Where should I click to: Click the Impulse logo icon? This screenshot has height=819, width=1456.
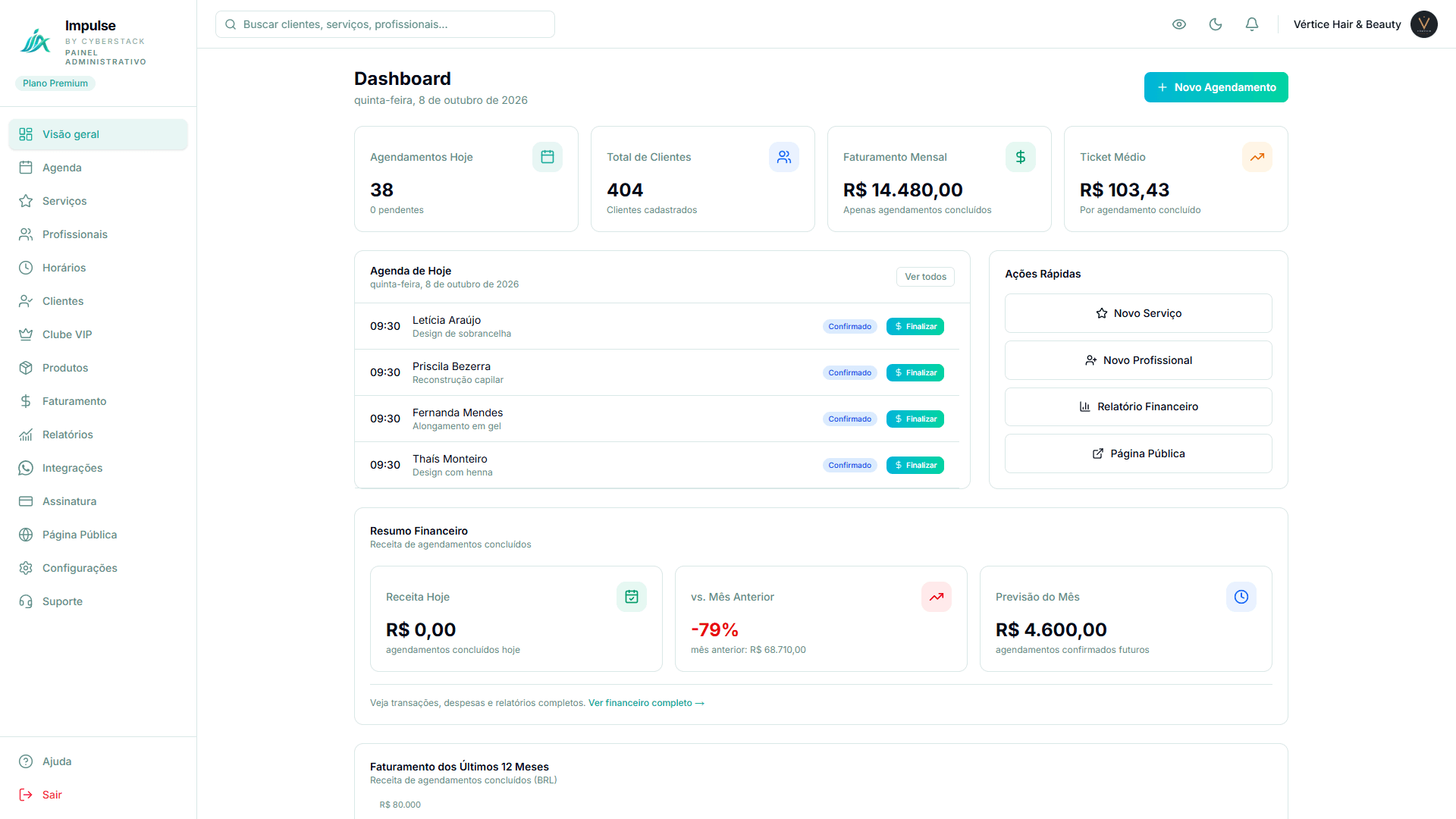click(35, 42)
